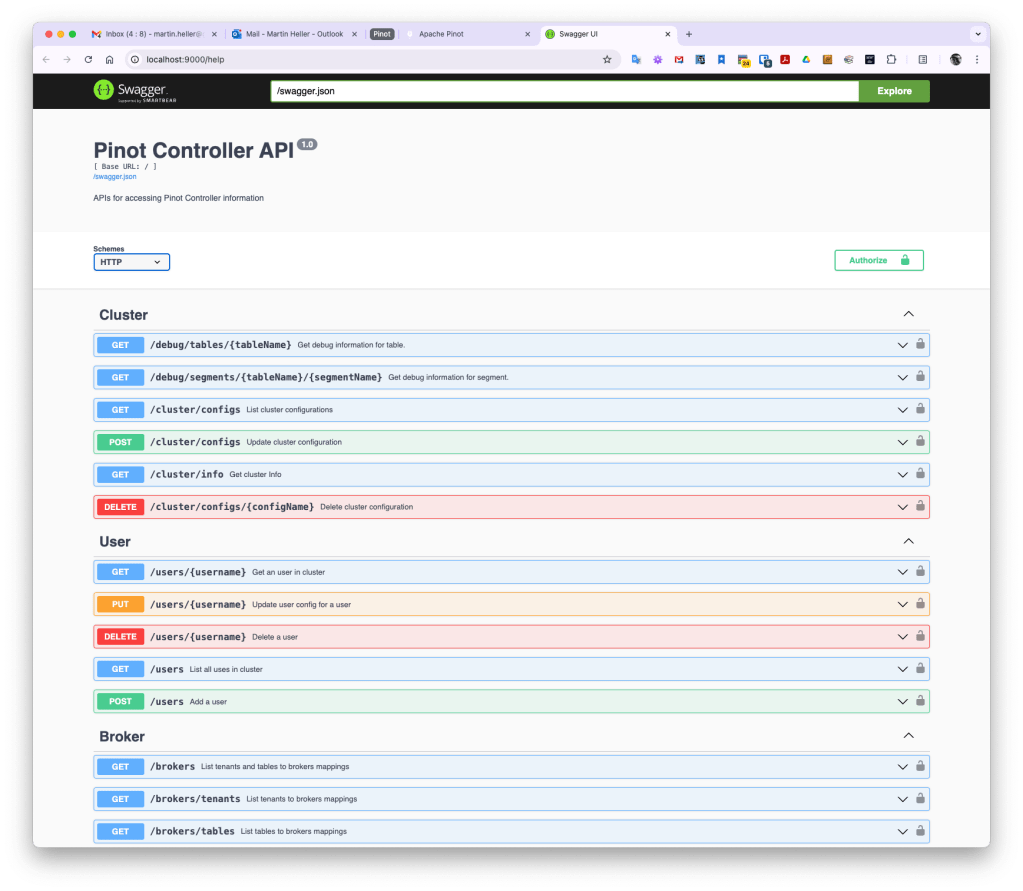Screen dimensions: 1023x891
Task: Reload the page with the refresh icon
Action: point(88,60)
